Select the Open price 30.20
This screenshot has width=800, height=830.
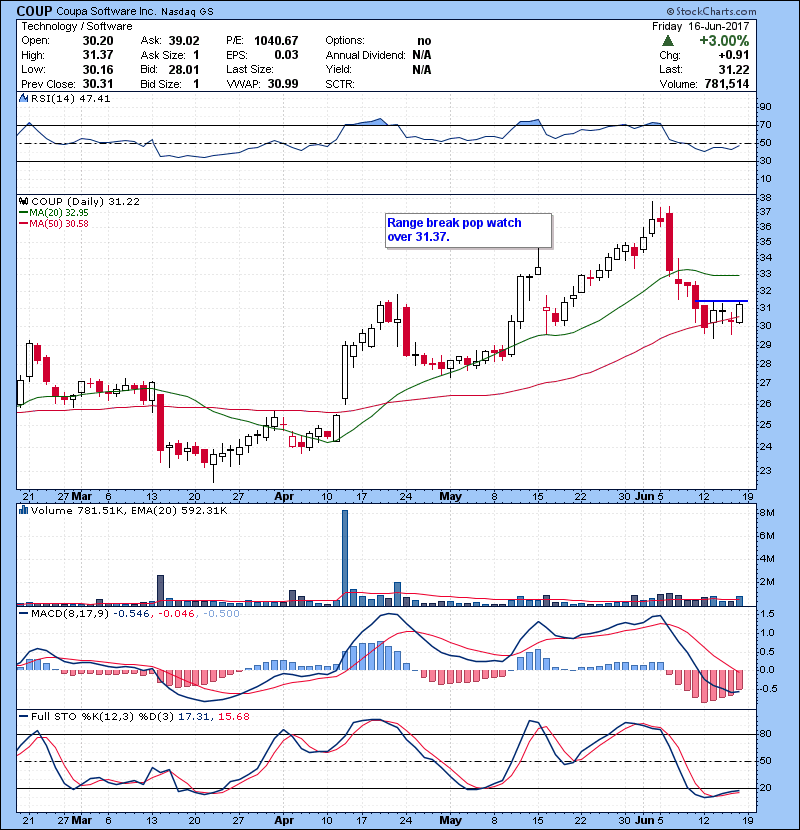pos(98,41)
